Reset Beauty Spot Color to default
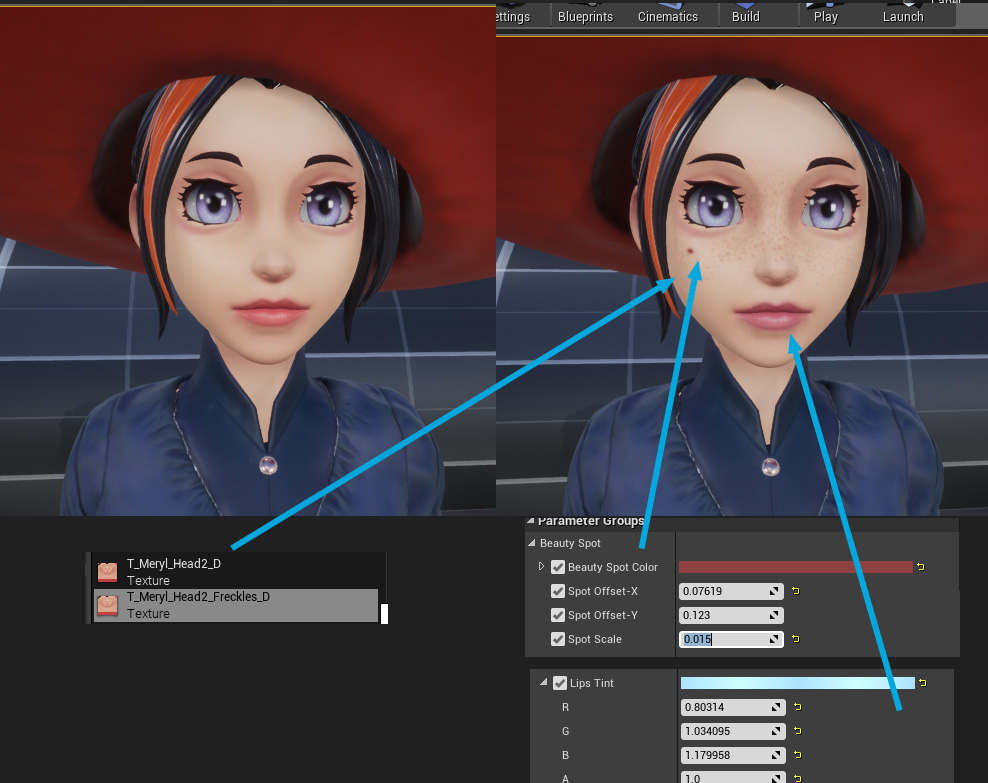The height and width of the screenshot is (783, 988). [921, 567]
